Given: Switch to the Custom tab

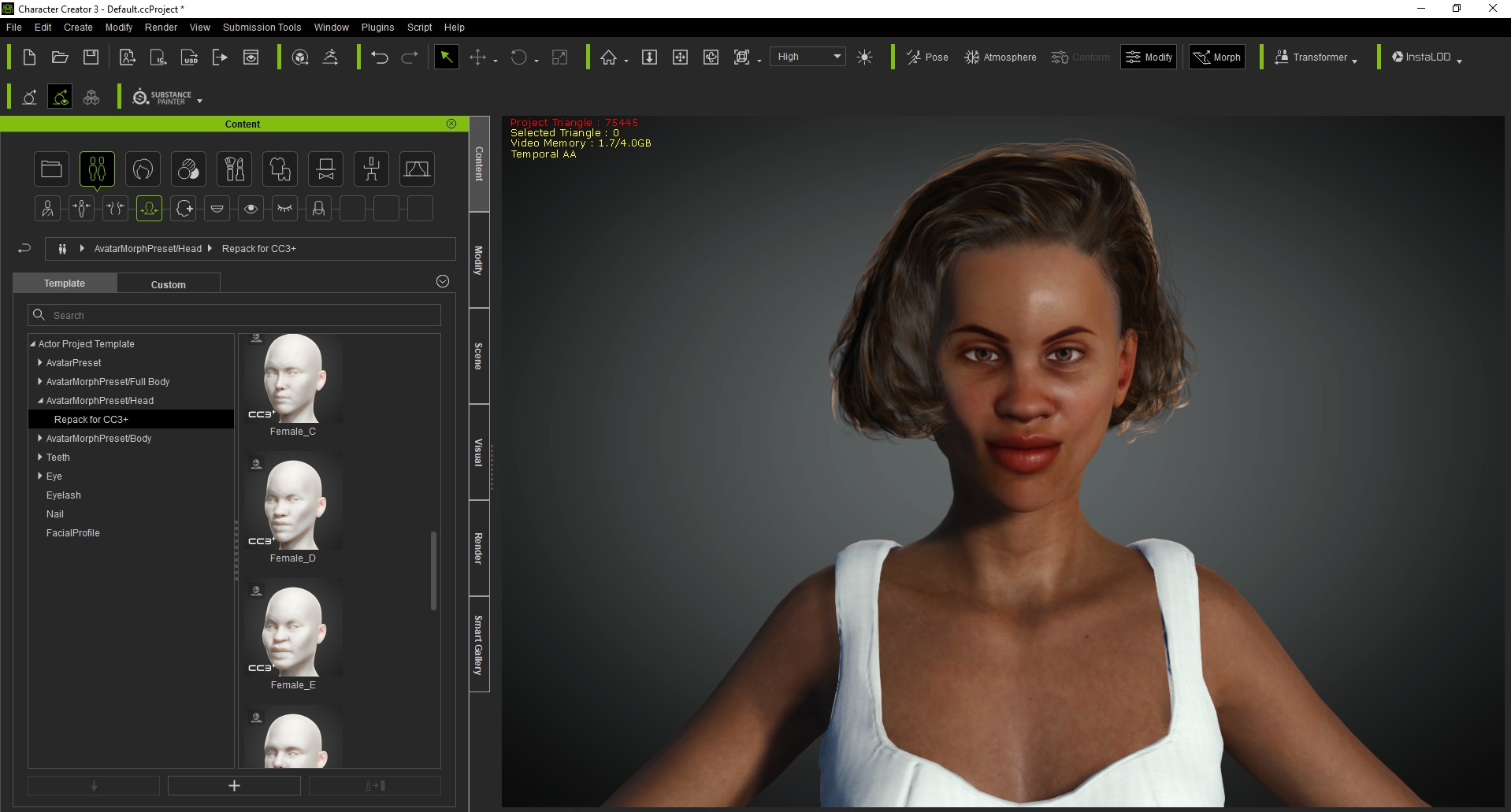Looking at the screenshot, I should pos(169,284).
